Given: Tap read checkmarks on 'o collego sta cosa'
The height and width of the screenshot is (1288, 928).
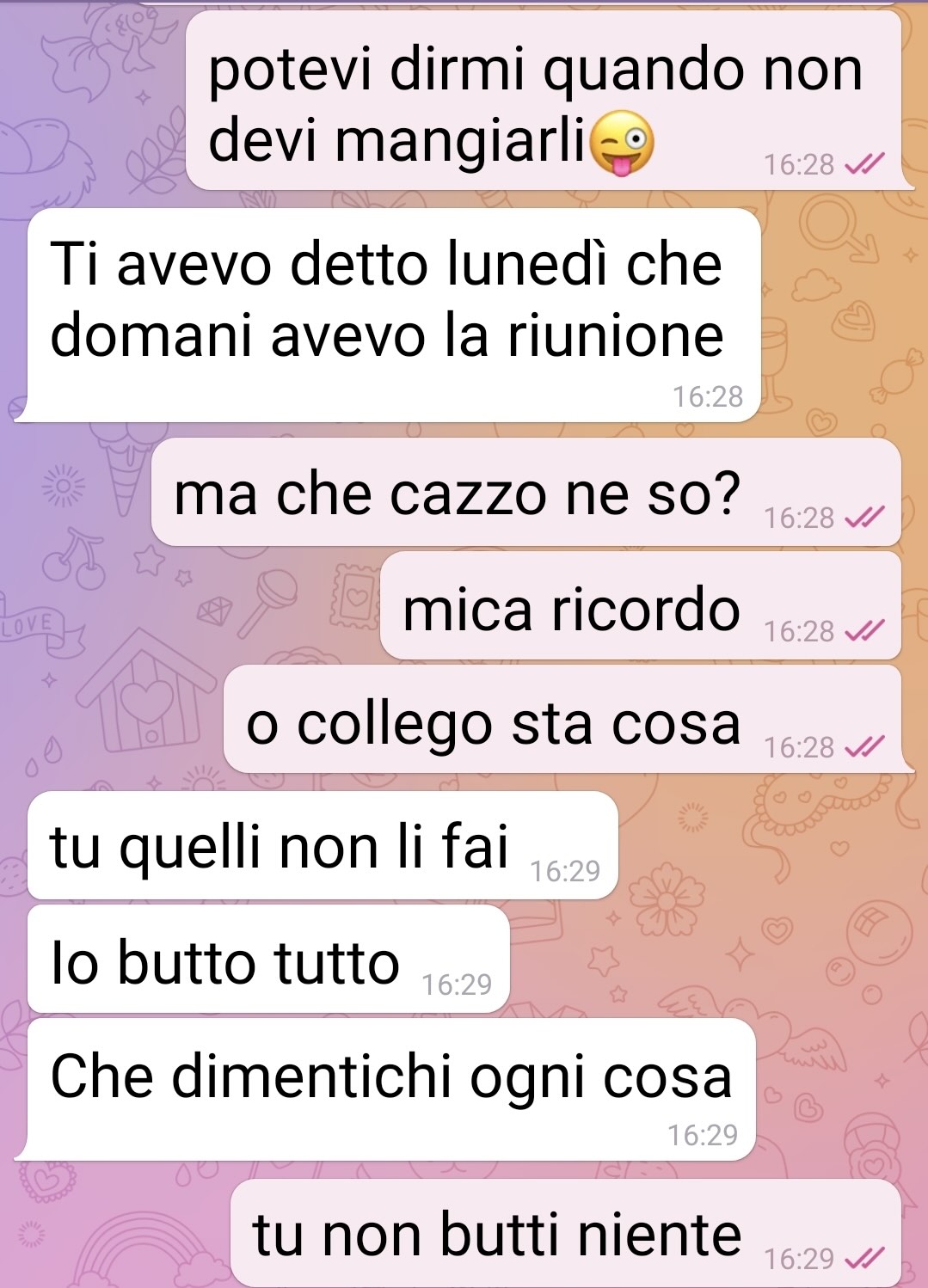Looking at the screenshot, I should click(865, 747).
